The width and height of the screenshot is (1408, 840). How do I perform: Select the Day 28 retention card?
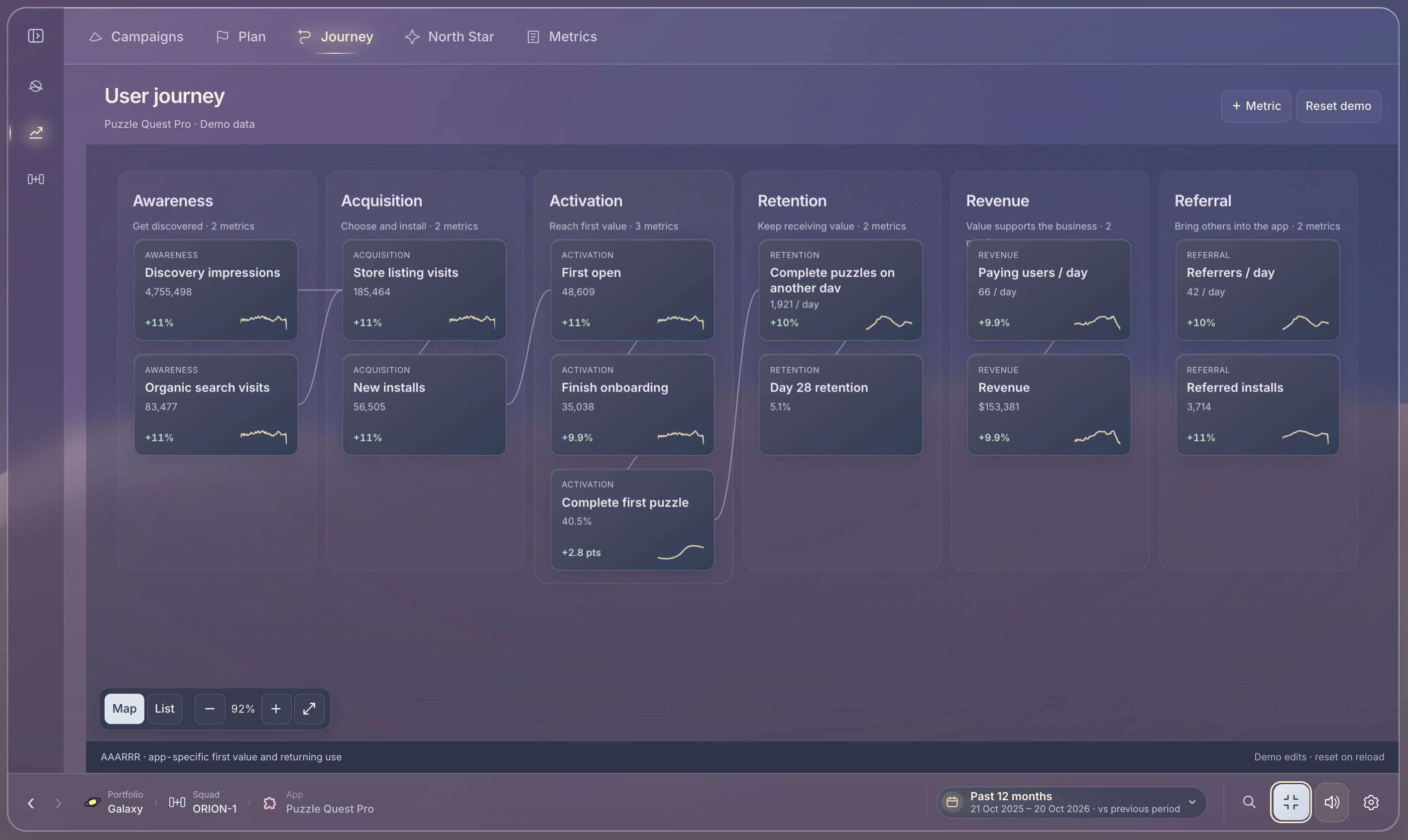[841, 405]
